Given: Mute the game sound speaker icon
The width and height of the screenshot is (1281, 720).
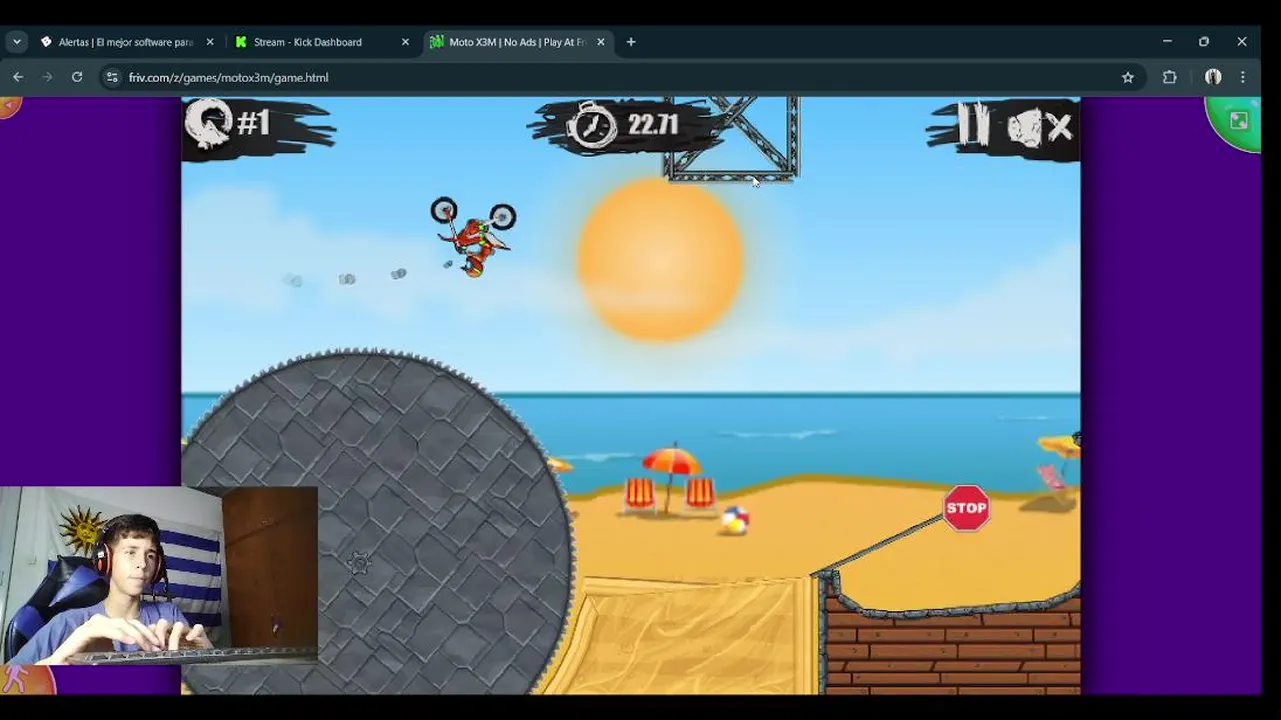Looking at the screenshot, I should pos(1039,127).
